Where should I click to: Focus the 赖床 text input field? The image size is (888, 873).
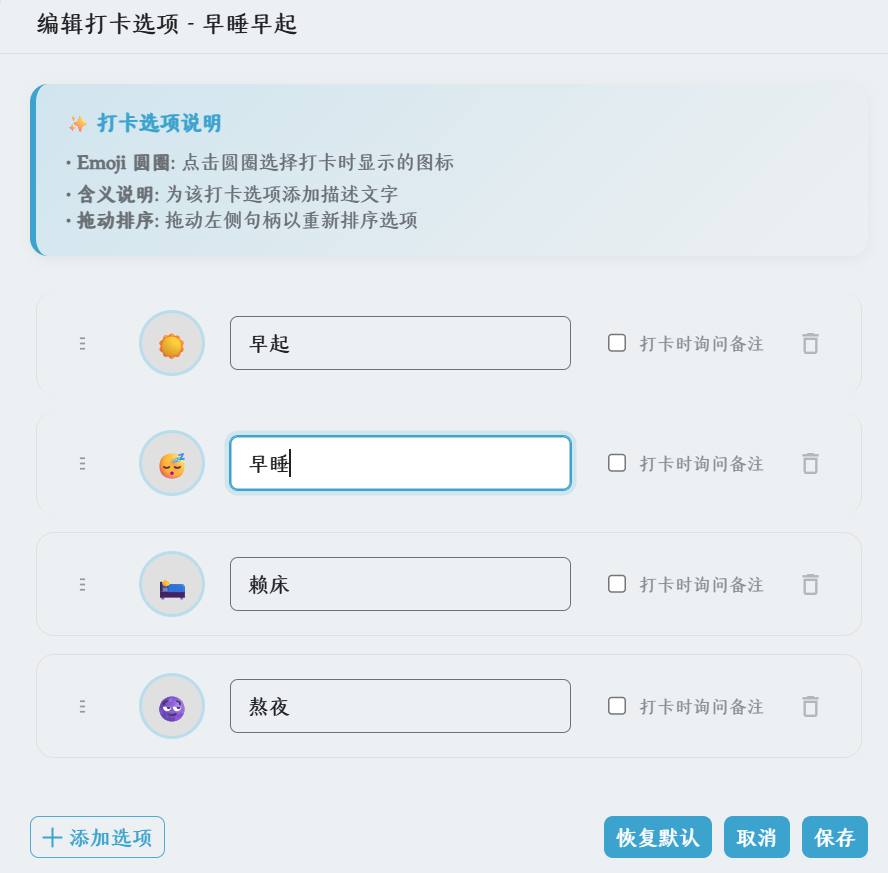point(400,584)
